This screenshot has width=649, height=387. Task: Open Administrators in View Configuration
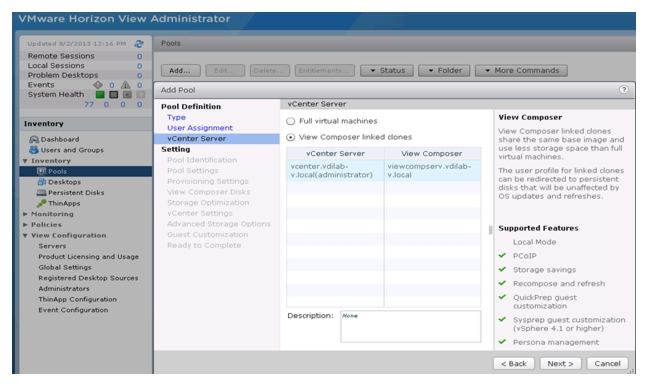[64, 288]
